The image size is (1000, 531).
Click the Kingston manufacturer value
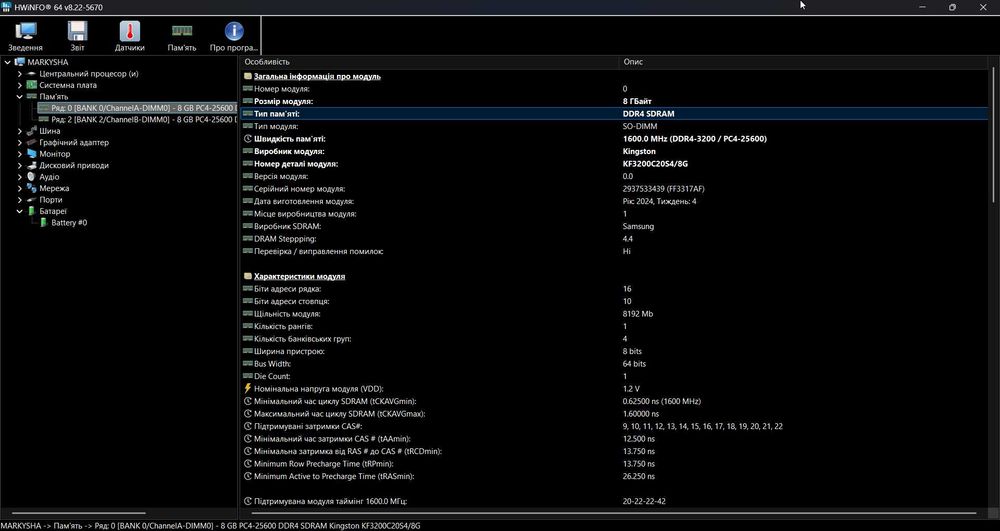click(x=639, y=152)
